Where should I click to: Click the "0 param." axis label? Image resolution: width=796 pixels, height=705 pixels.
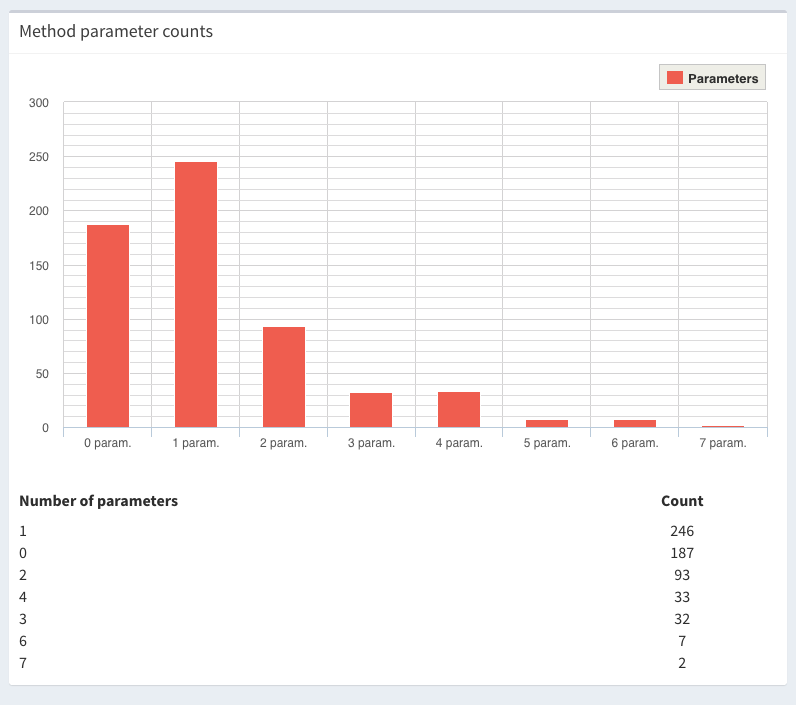108,443
